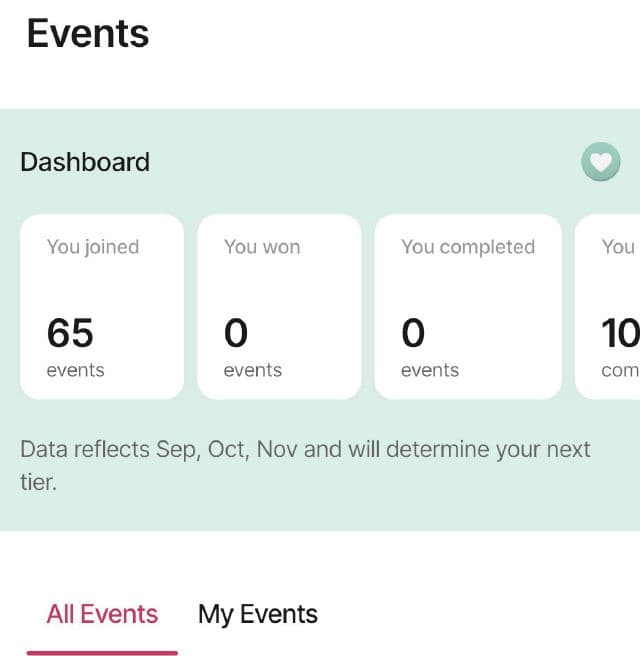Click the 0 count in You won

(236, 333)
